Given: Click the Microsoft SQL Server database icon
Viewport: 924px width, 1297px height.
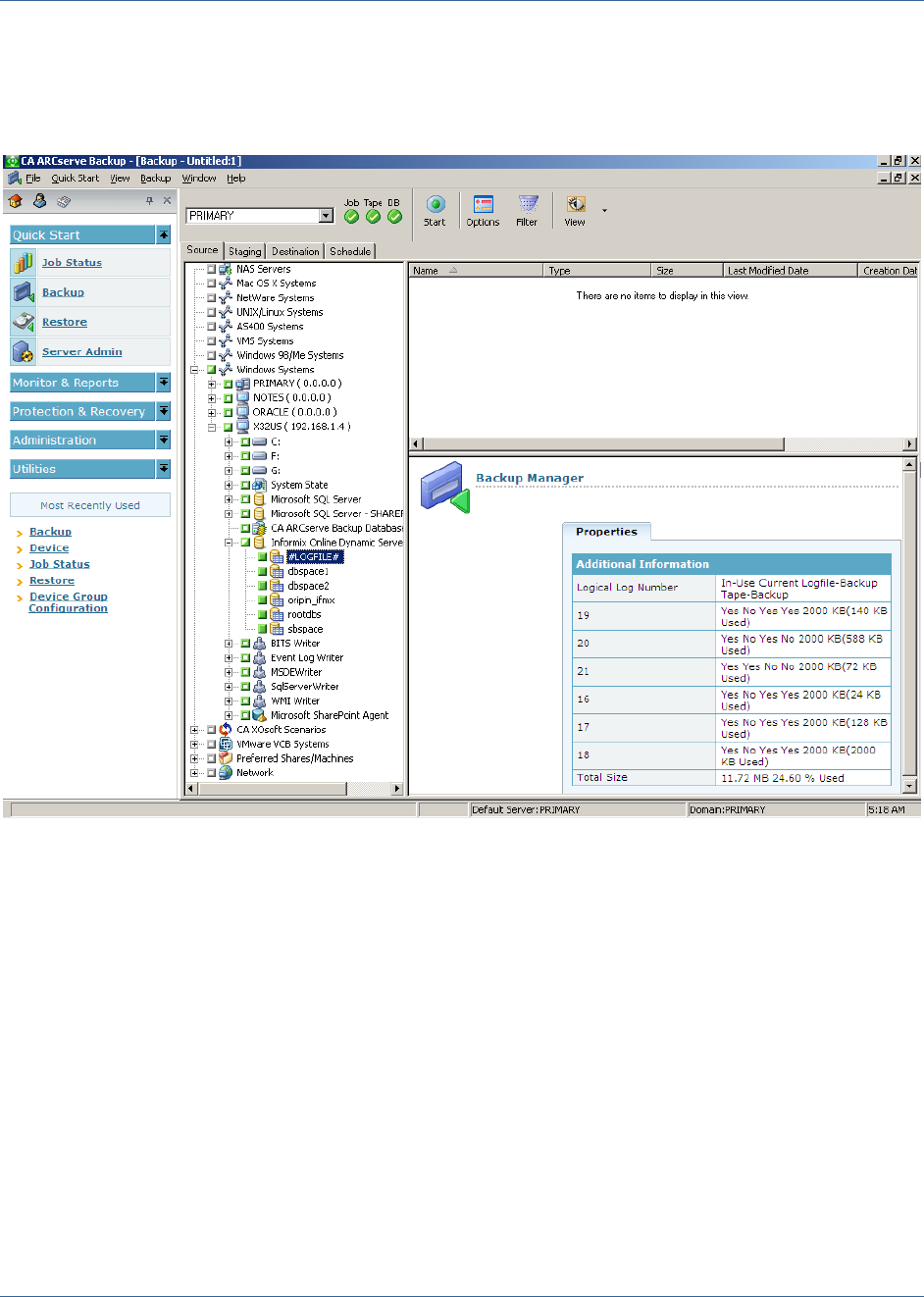Looking at the screenshot, I should pos(260,499).
